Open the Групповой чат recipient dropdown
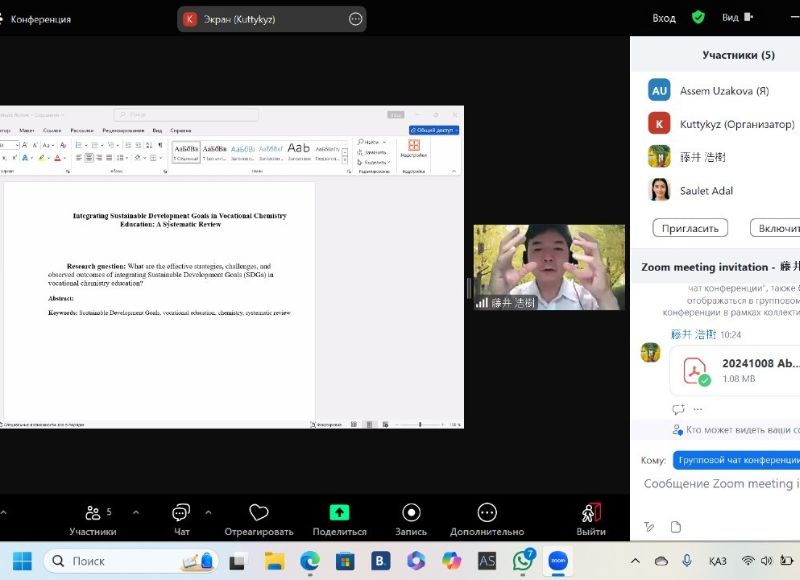Image resolution: width=800 pixels, height=580 pixels. pos(736,460)
